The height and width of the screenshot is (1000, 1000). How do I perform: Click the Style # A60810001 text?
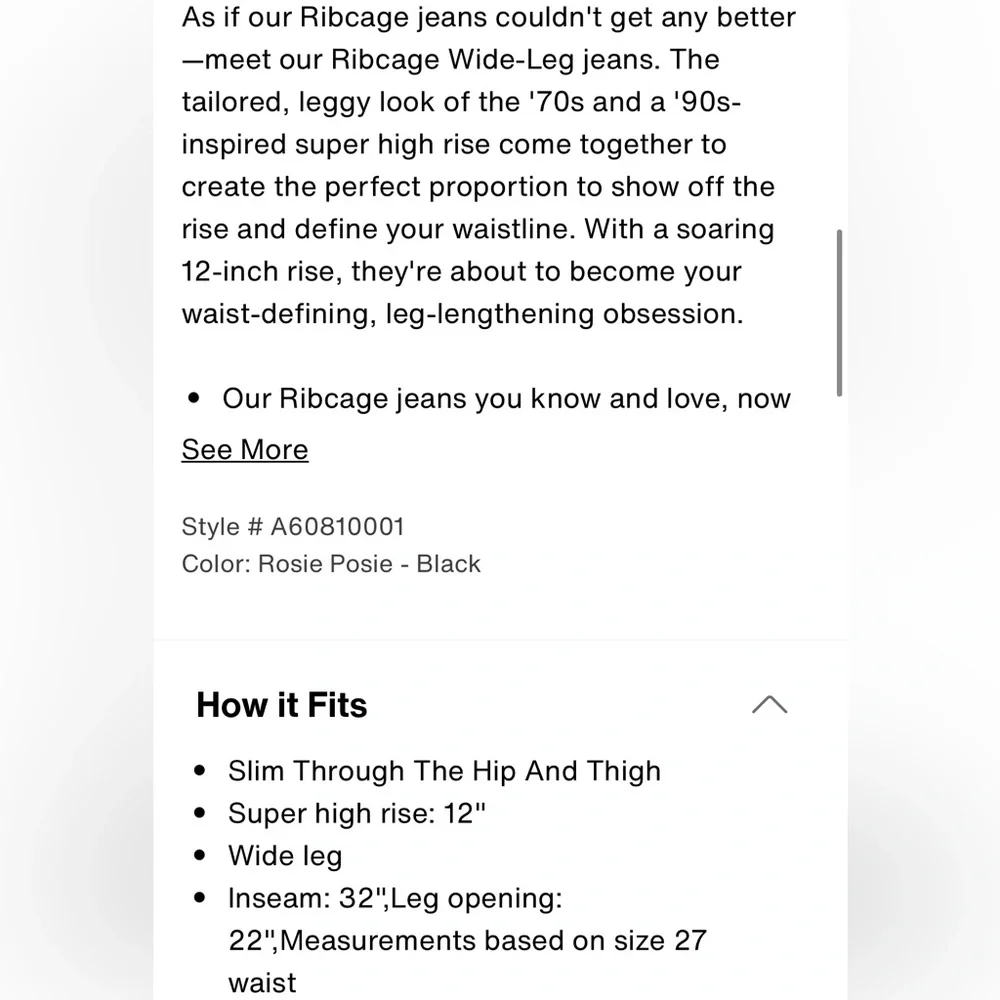(293, 526)
